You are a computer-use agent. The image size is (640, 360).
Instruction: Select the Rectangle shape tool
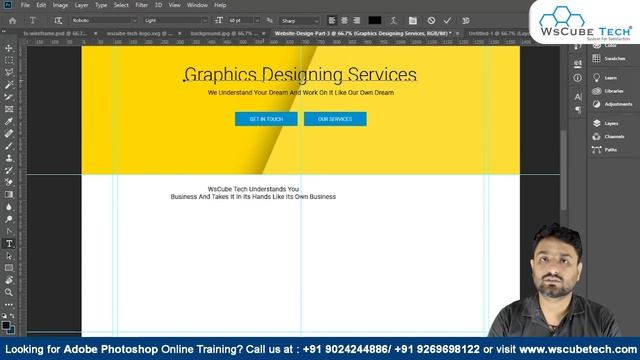pyautogui.click(x=9, y=268)
